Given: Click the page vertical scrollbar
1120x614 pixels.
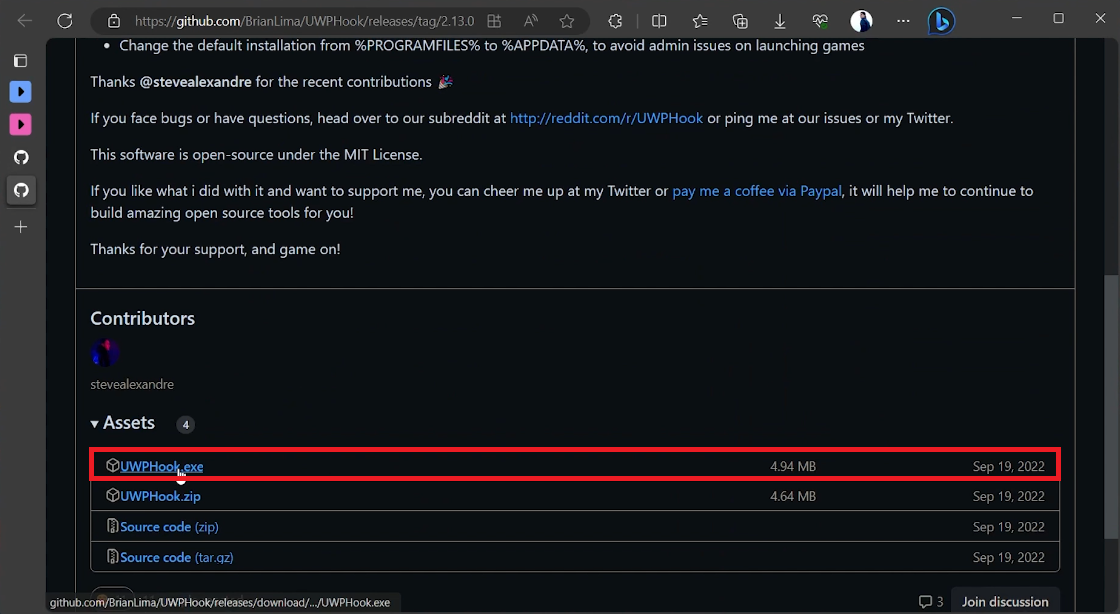Looking at the screenshot, I should pos(1111,407).
